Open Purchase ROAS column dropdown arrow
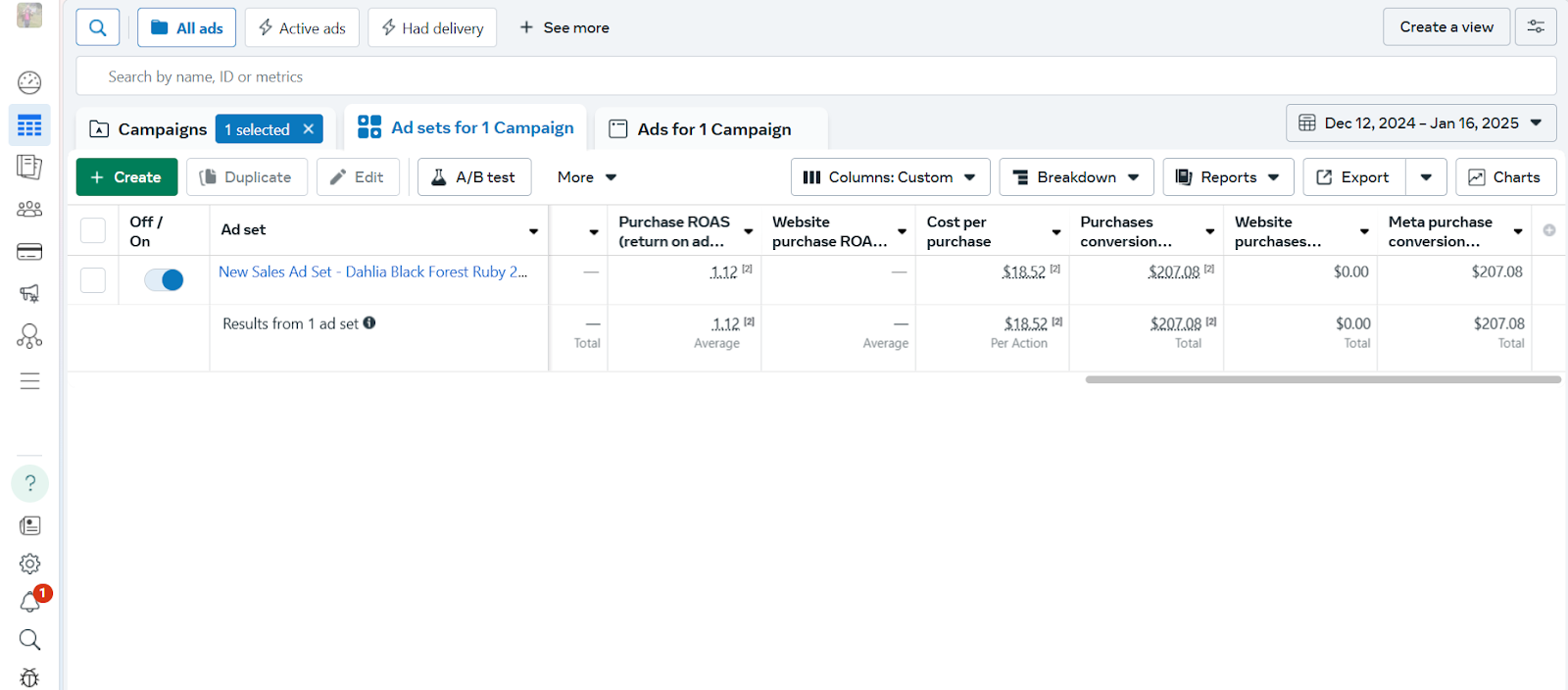This screenshot has height=690, width=1568. pyautogui.click(x=749, y=231)
